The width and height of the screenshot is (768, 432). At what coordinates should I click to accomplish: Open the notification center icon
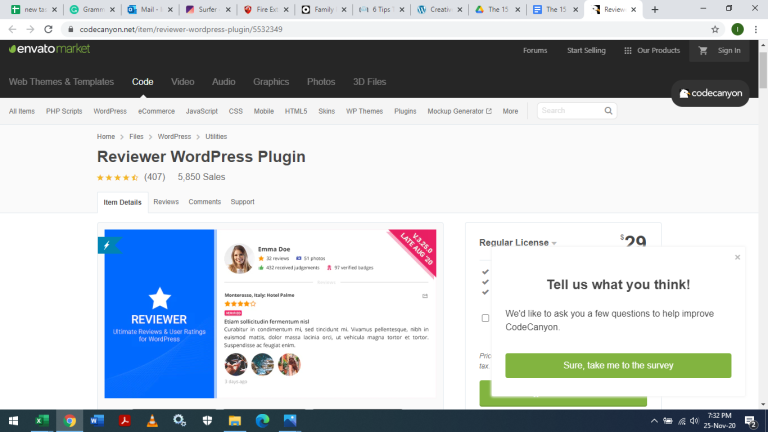point(750,421)
